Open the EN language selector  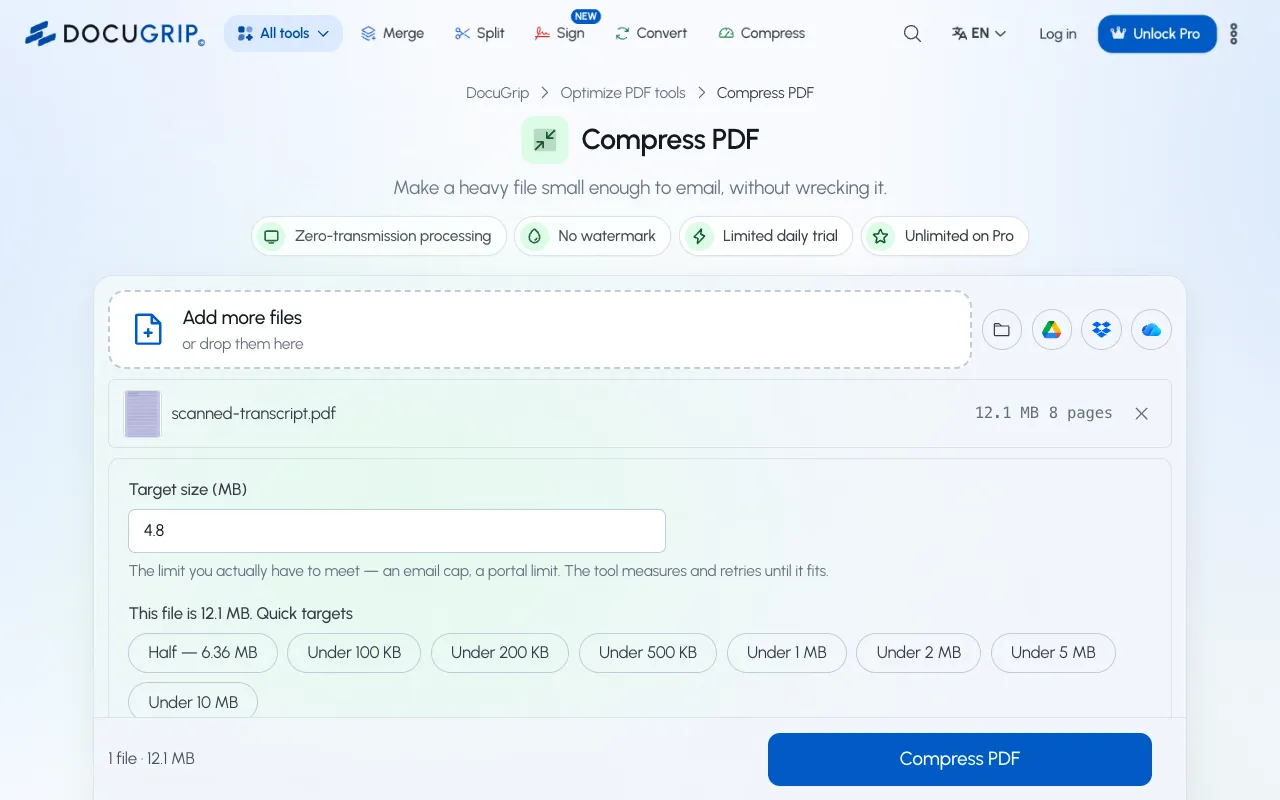point(979,33)
